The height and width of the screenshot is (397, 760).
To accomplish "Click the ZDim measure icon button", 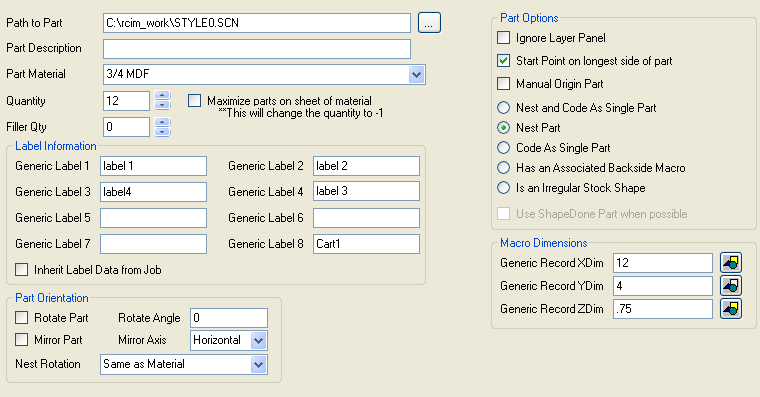I will (730, 308).
